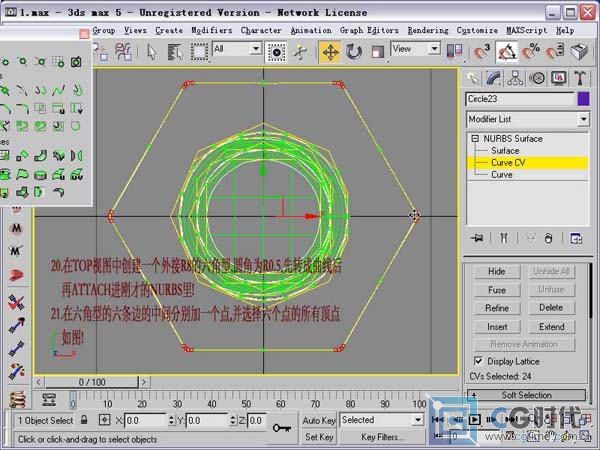The image size is (600, 450).
Task: Click red Toy Car reactor icon
Action: pyautogui.click(x=16, y=275)
